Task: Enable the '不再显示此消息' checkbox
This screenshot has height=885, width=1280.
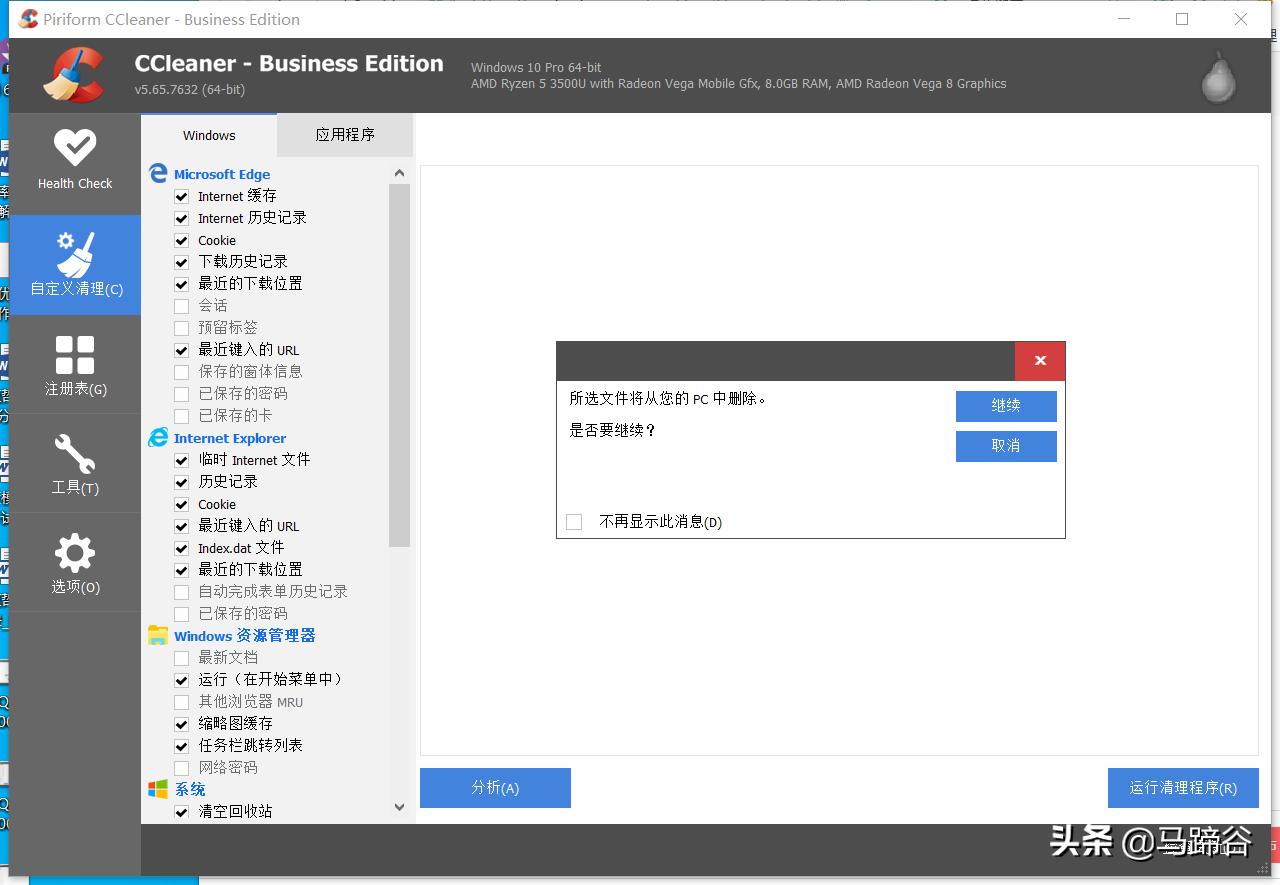Action: pos(574,522)
